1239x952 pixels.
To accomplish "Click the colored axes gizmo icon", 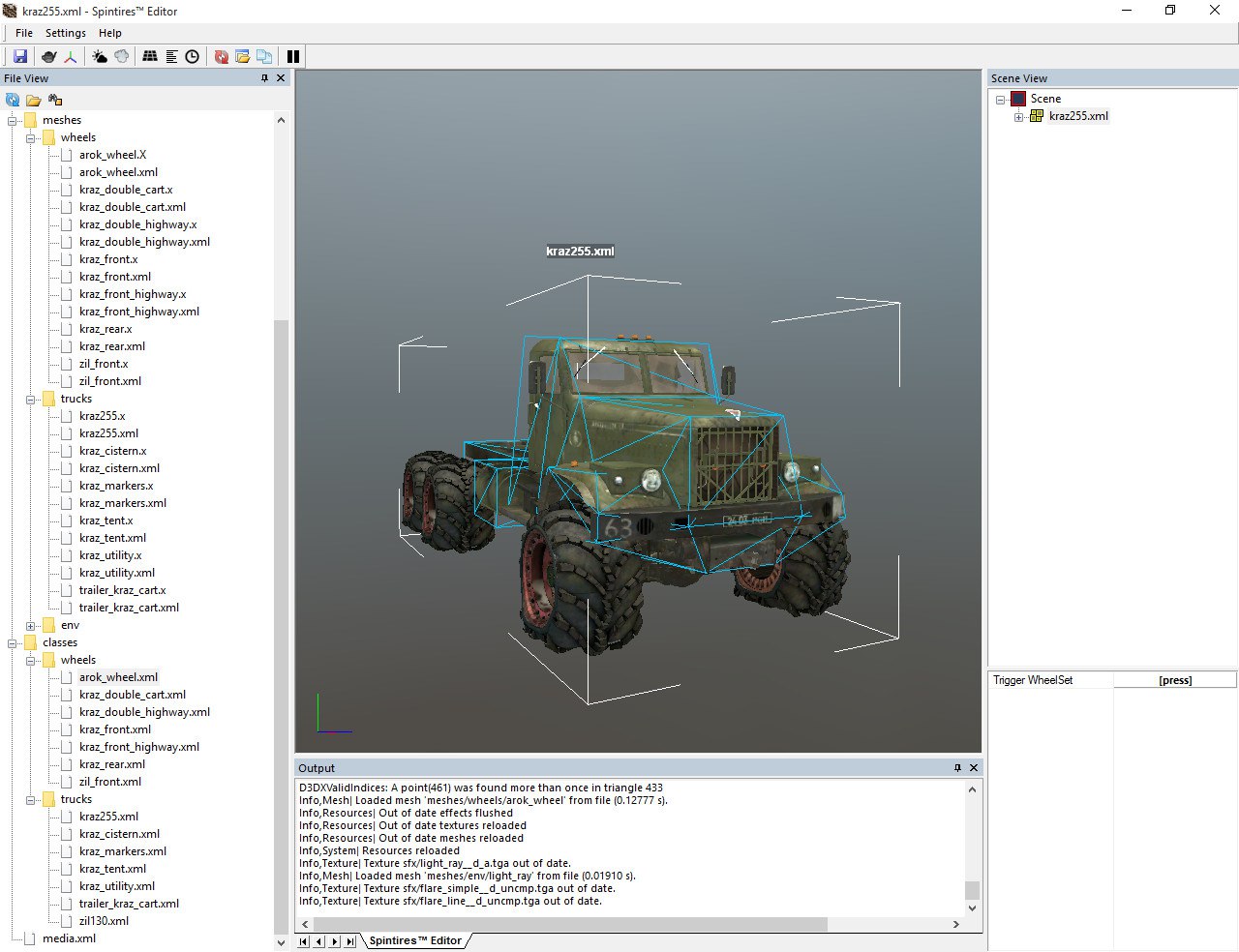I will click(x=71, y=56).
